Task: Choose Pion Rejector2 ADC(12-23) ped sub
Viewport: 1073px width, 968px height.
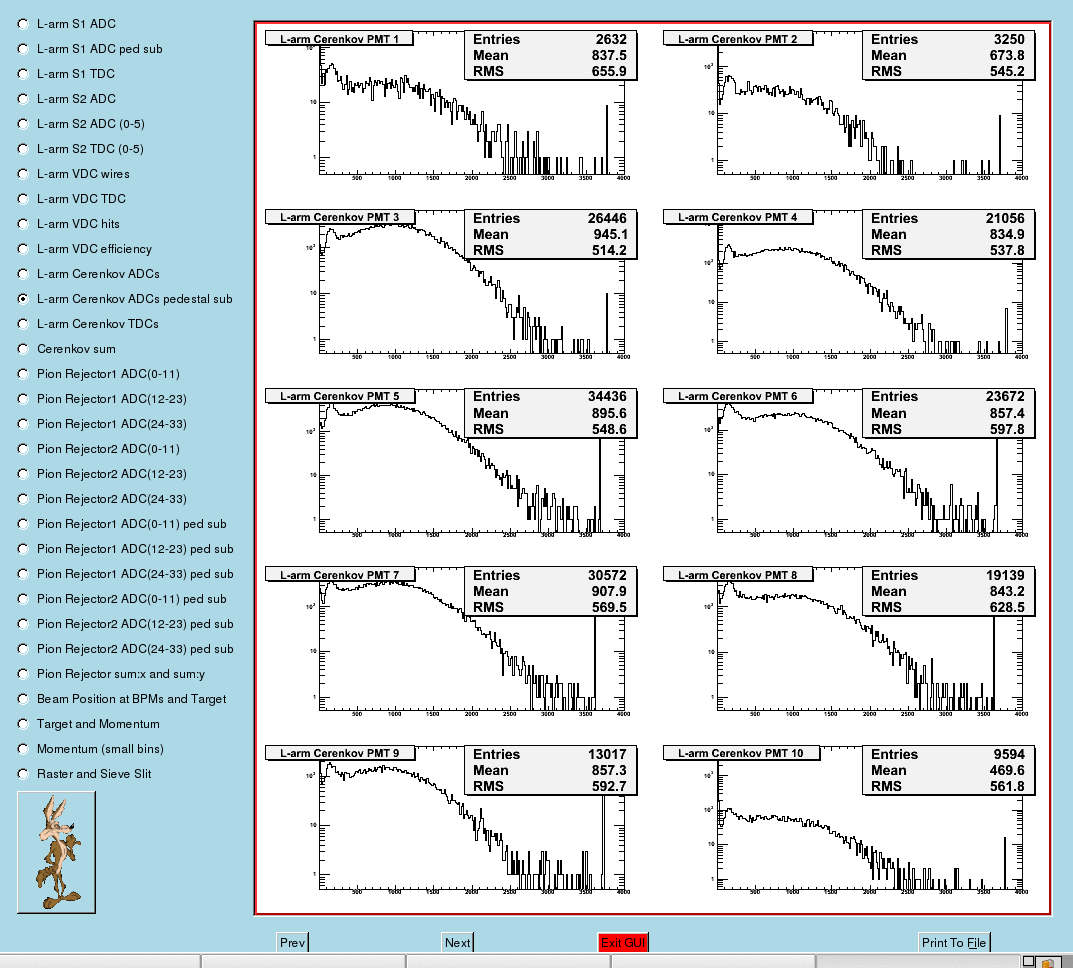Action: pyautogui.click(x=23, y=624)
